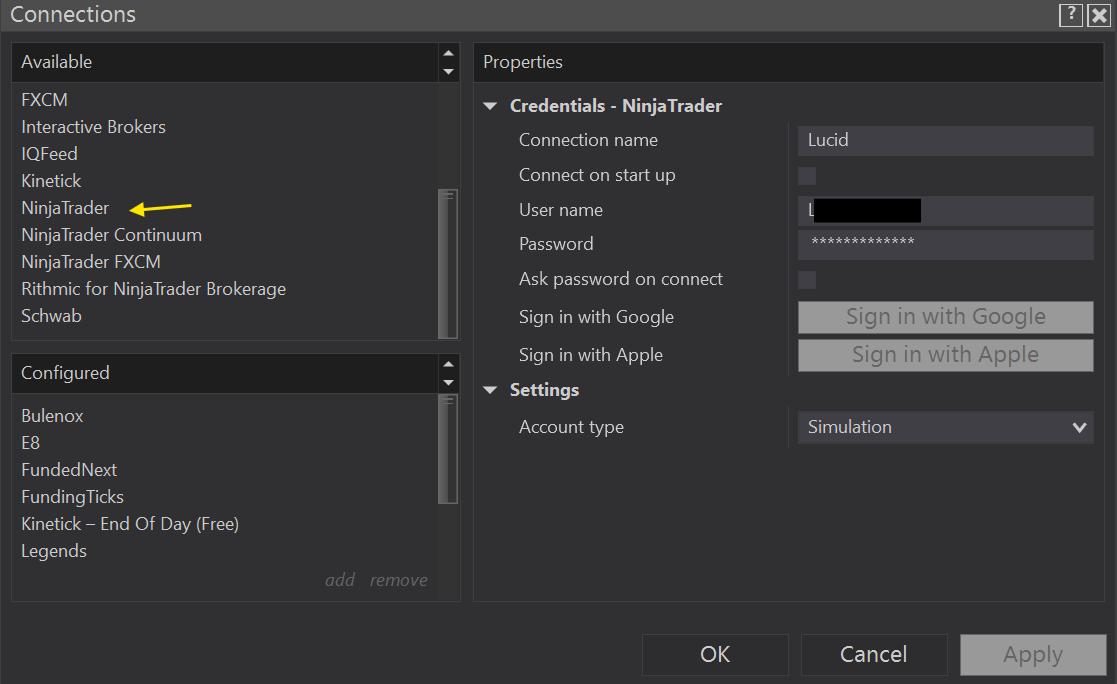This screenshot has width=1117, height=684.
Task: Open the help question mark button
Action: (x=1071, y=15)
